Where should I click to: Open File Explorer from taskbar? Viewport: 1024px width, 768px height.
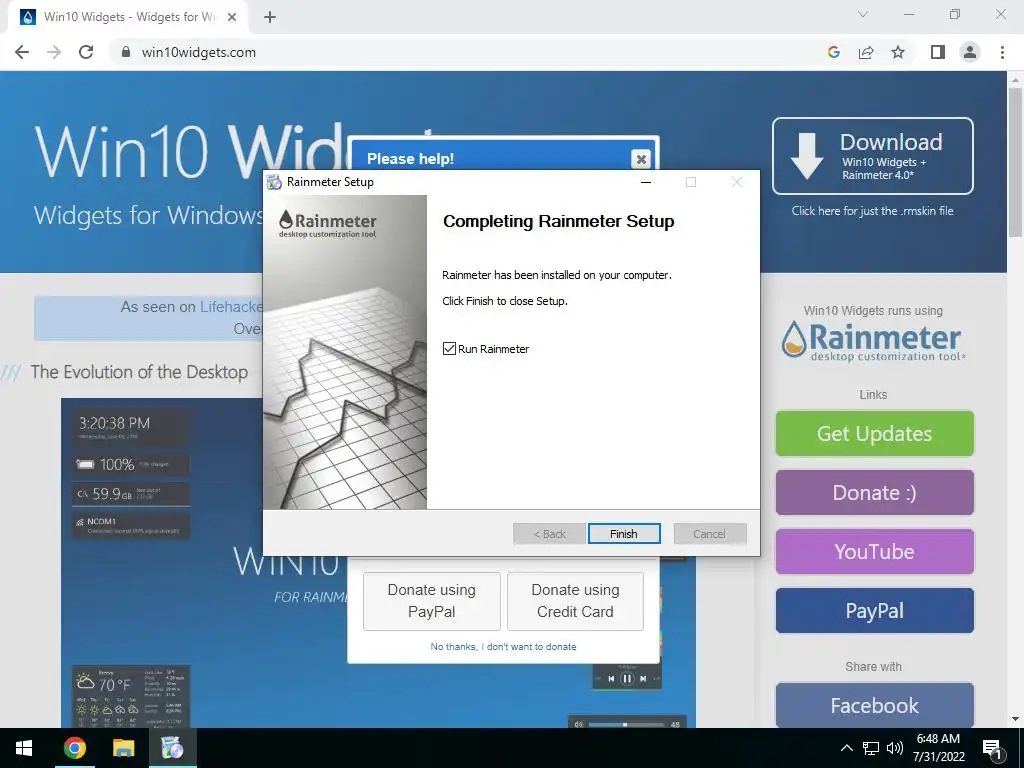[123, 748]
